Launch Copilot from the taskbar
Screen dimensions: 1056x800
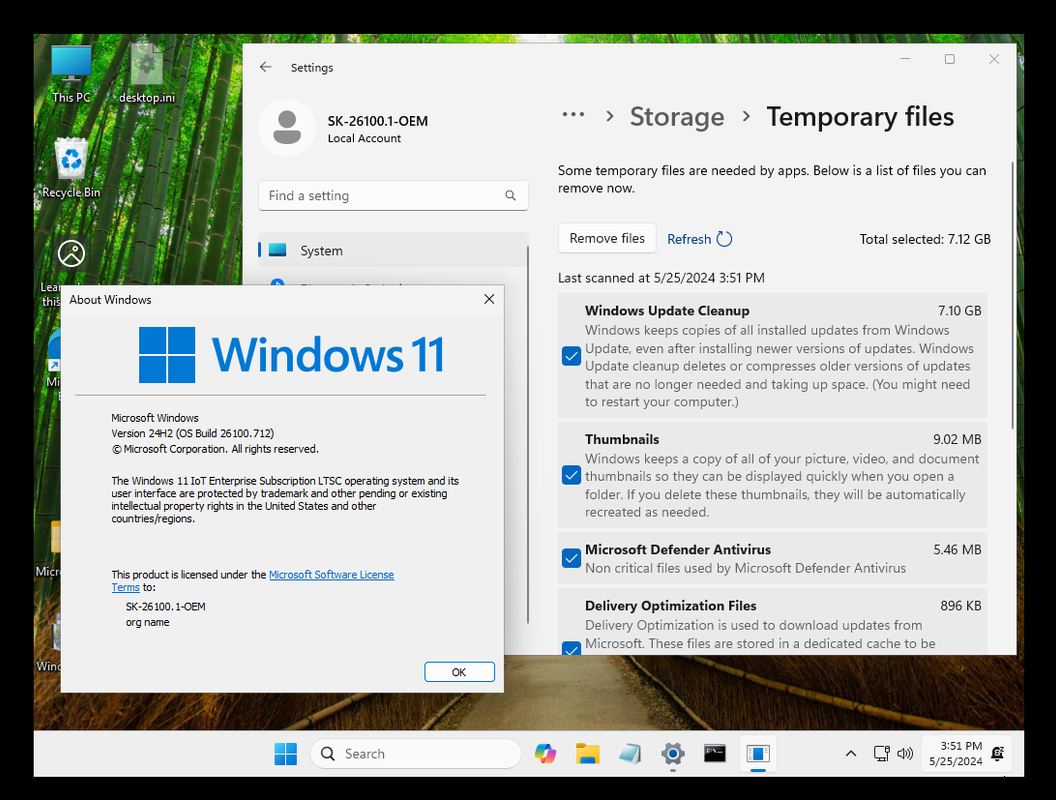click(x=546, y=754)
